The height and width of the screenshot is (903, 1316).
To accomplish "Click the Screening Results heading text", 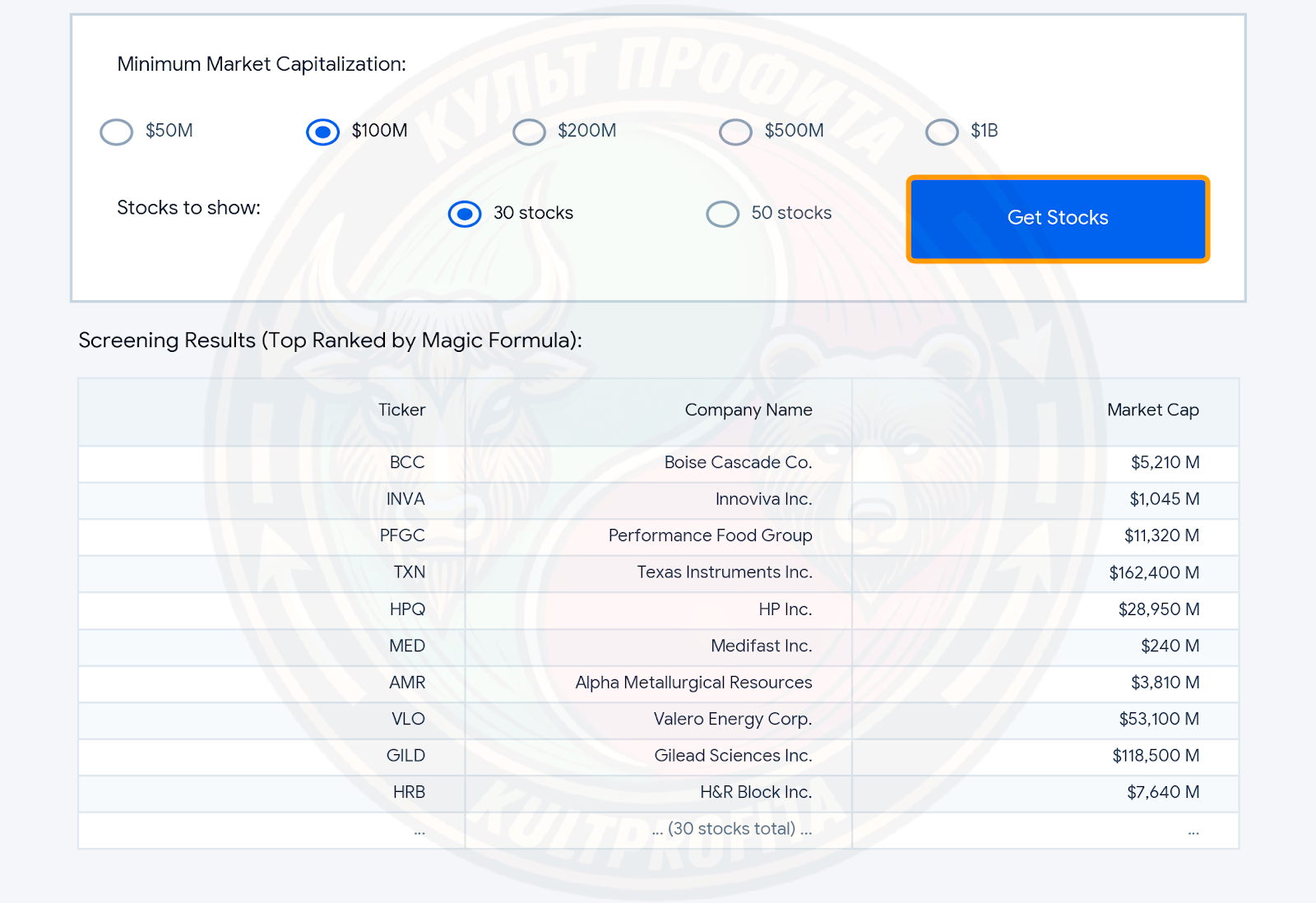I will [x=330, y=340].
